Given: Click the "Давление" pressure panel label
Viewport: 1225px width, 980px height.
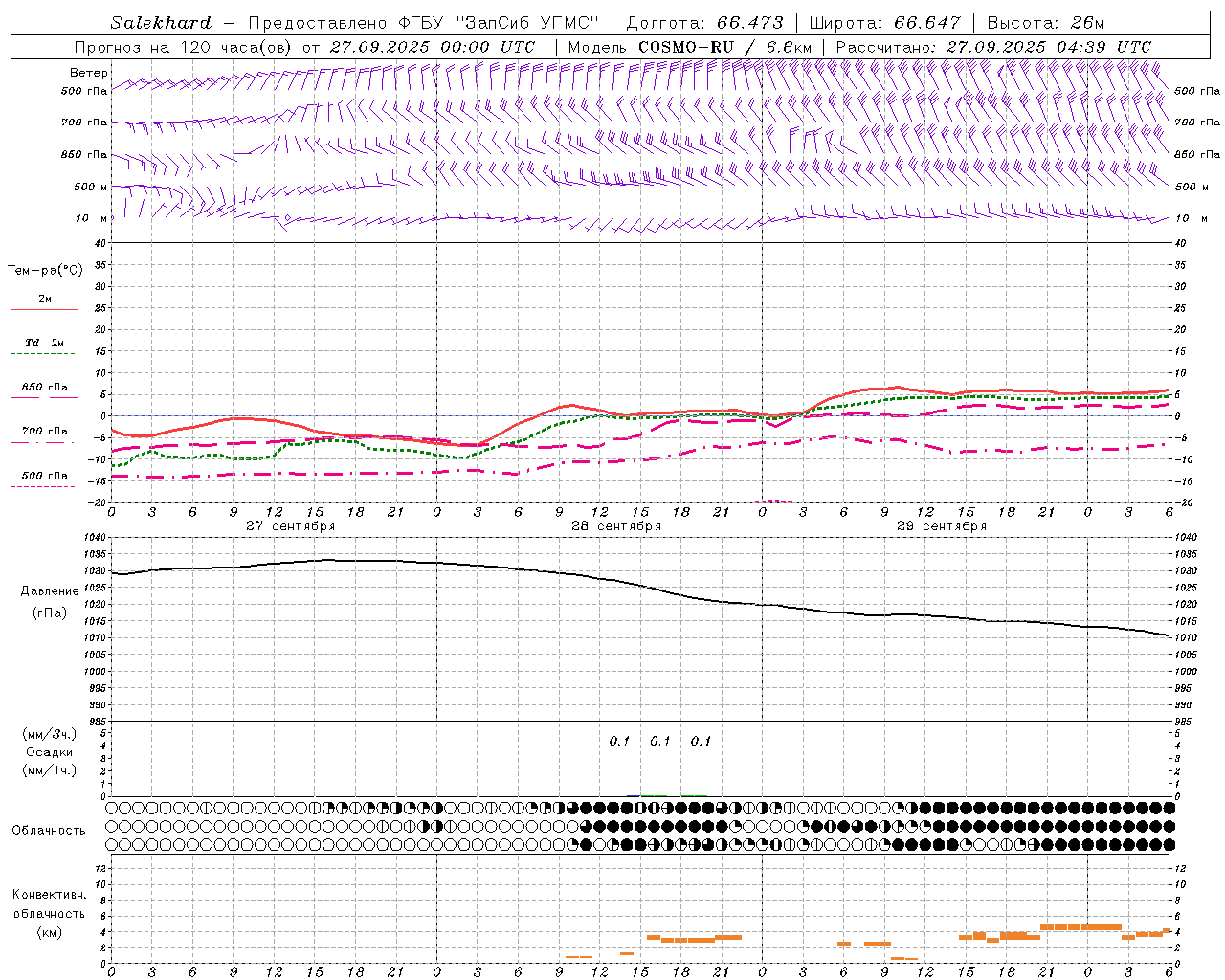Looking at the screenshot, I should [x=50, y=591].
